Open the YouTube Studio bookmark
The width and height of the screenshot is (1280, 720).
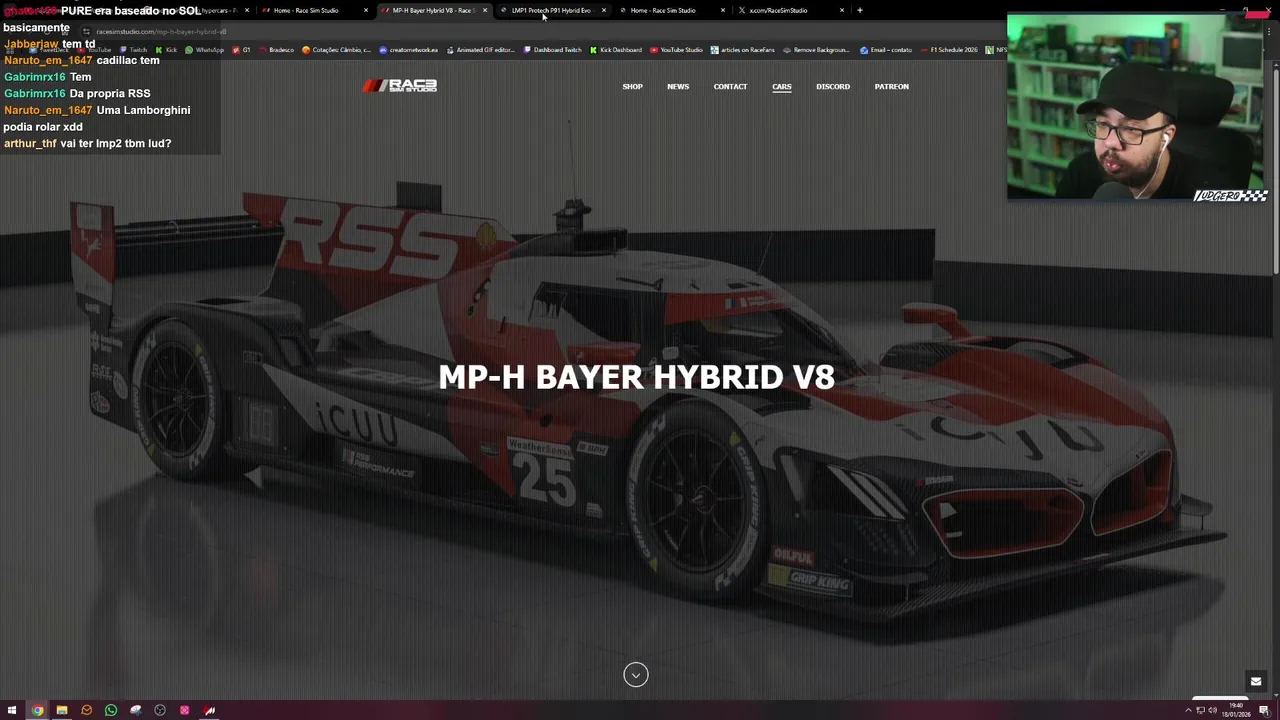pyautogui.click(x=676, y=50)
